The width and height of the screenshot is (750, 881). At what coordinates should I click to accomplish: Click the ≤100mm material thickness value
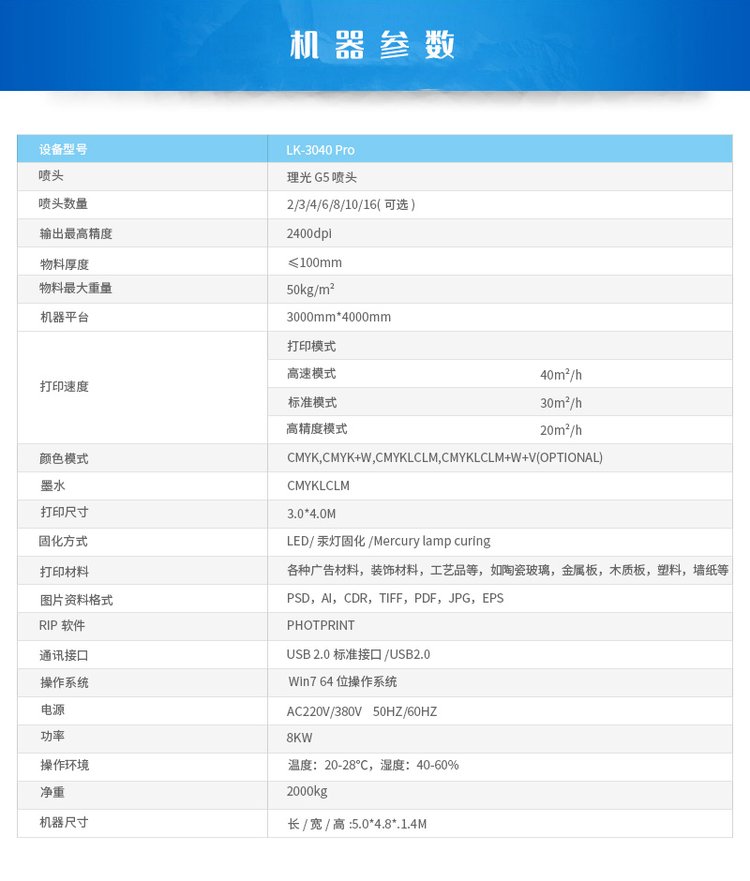pyautogui.click(x=314, y=262)
